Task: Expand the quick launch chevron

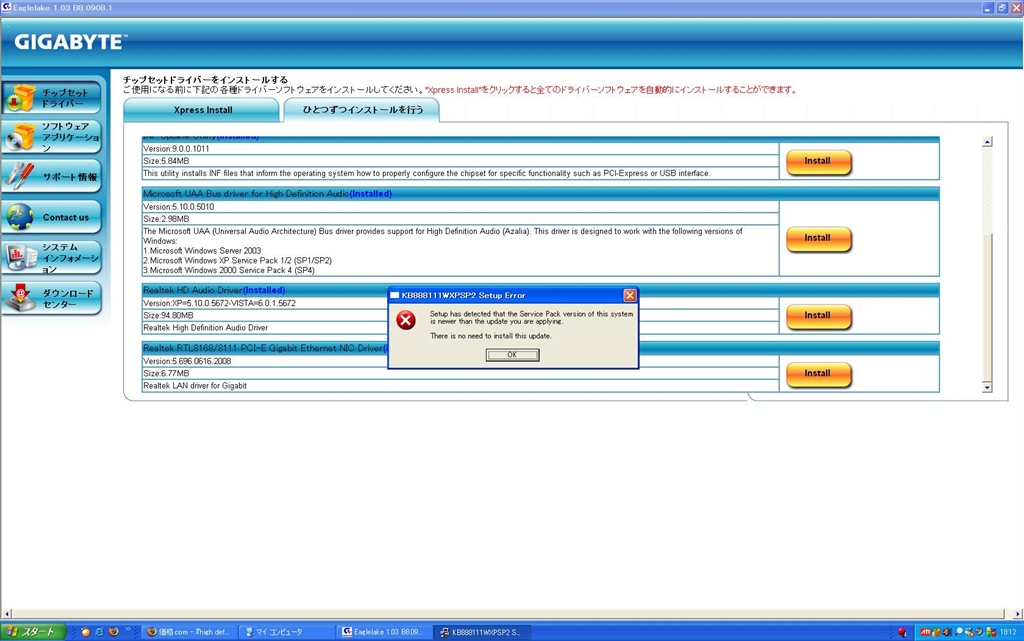Action: (128, 630)
